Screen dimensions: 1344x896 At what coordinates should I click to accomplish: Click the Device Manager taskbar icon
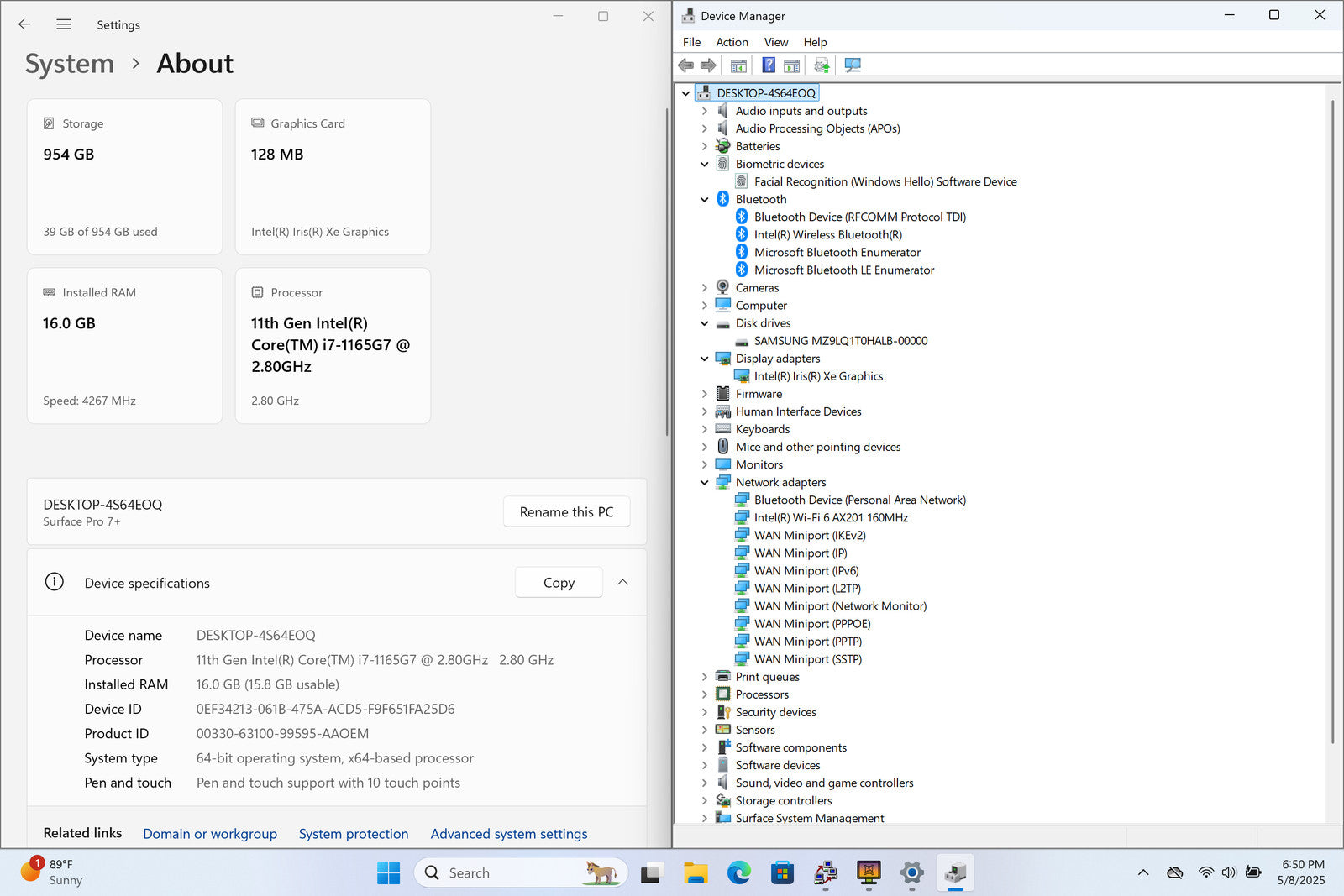pos(955,873)
